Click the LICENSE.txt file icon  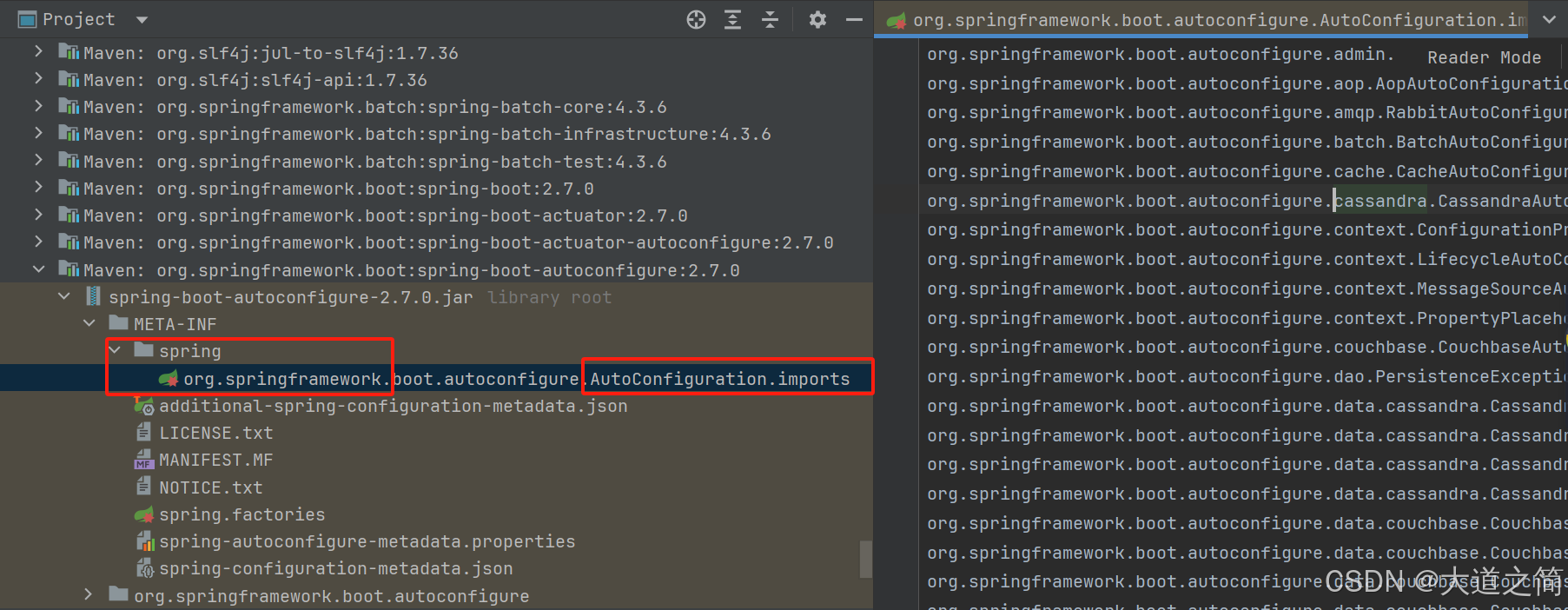click(x=144, y=432)
